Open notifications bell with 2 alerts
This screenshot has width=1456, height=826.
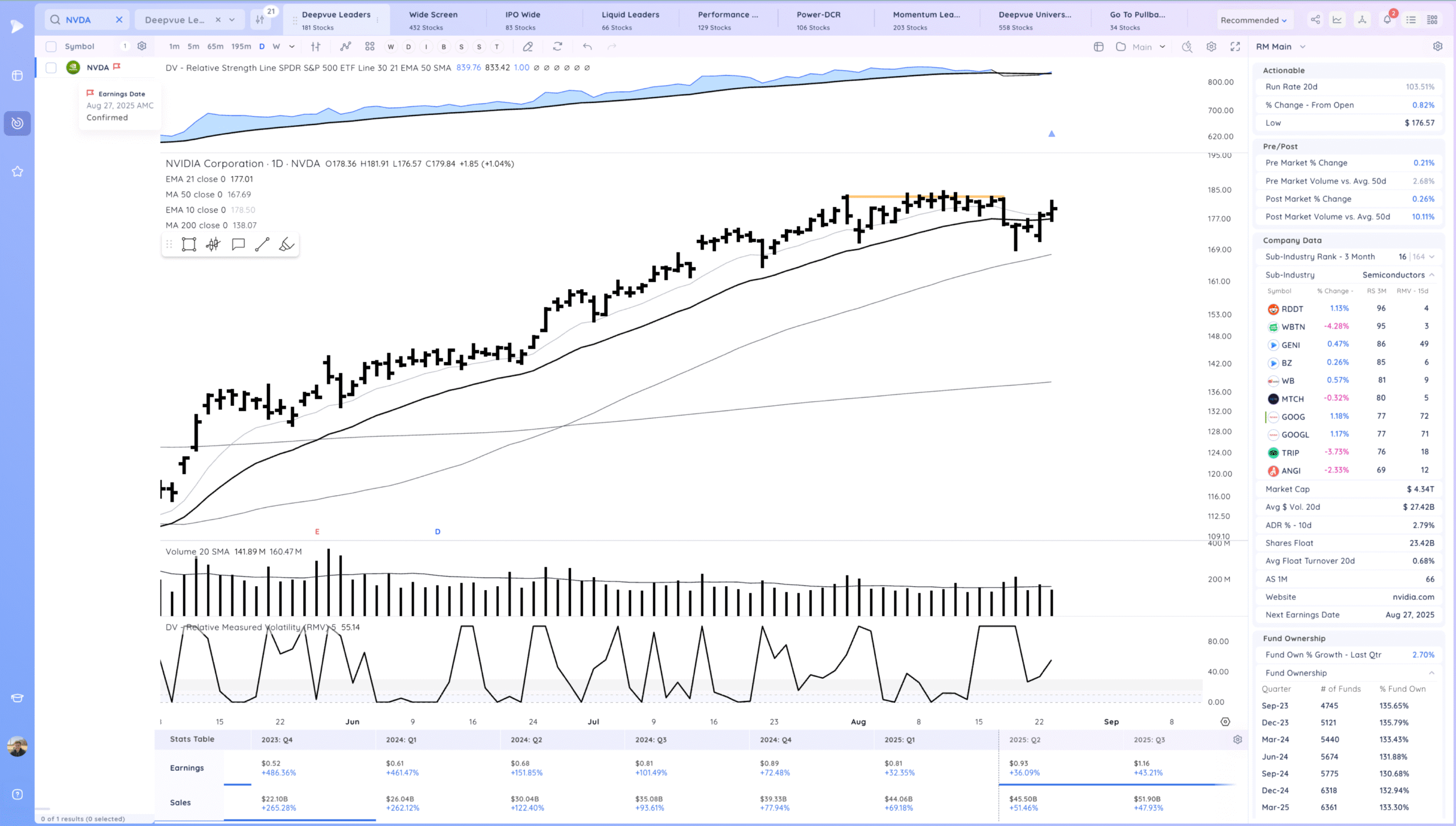pos(1388,19)
